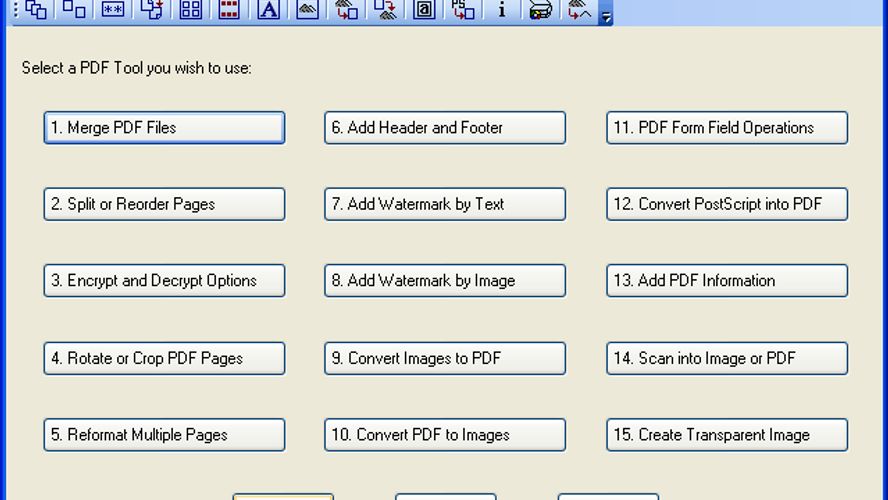Expand the toolbar overflow options arrow
Image resolution: width=888 pixels, height=500 pixels.
pos(606,14)
